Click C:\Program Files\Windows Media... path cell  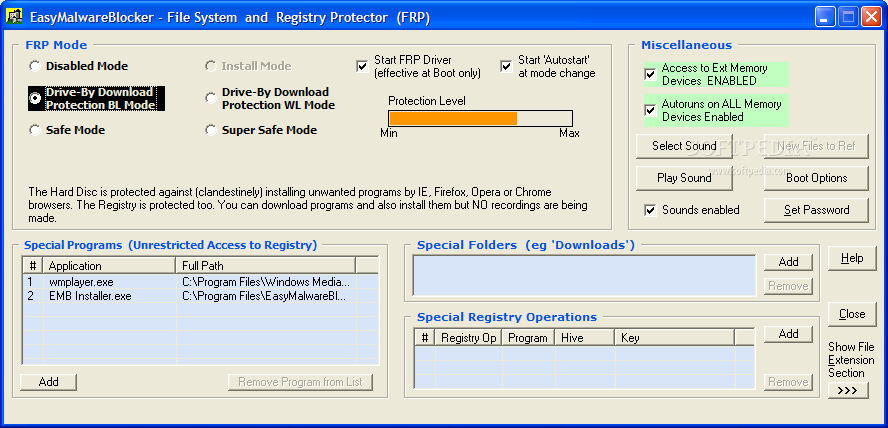(266, 281)
